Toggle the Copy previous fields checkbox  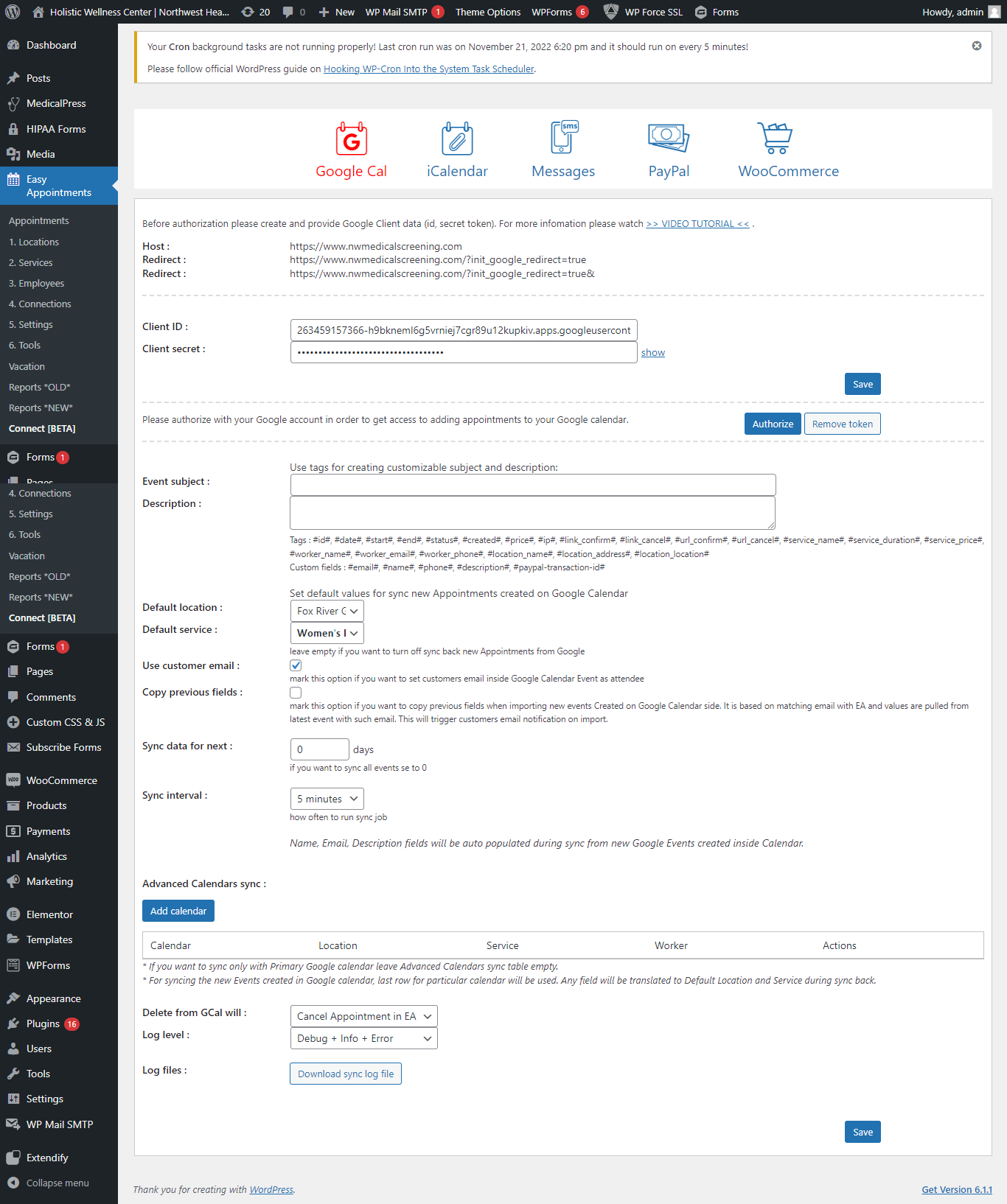point(296,693)
